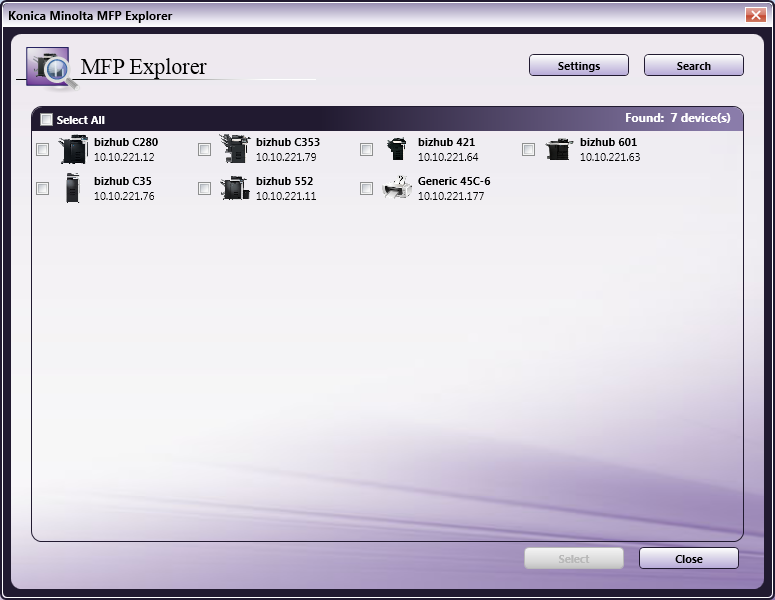Click the bizhub C353 device name
Image resolution: width=775 pixels, height=600 pixels.
(288, 142)
